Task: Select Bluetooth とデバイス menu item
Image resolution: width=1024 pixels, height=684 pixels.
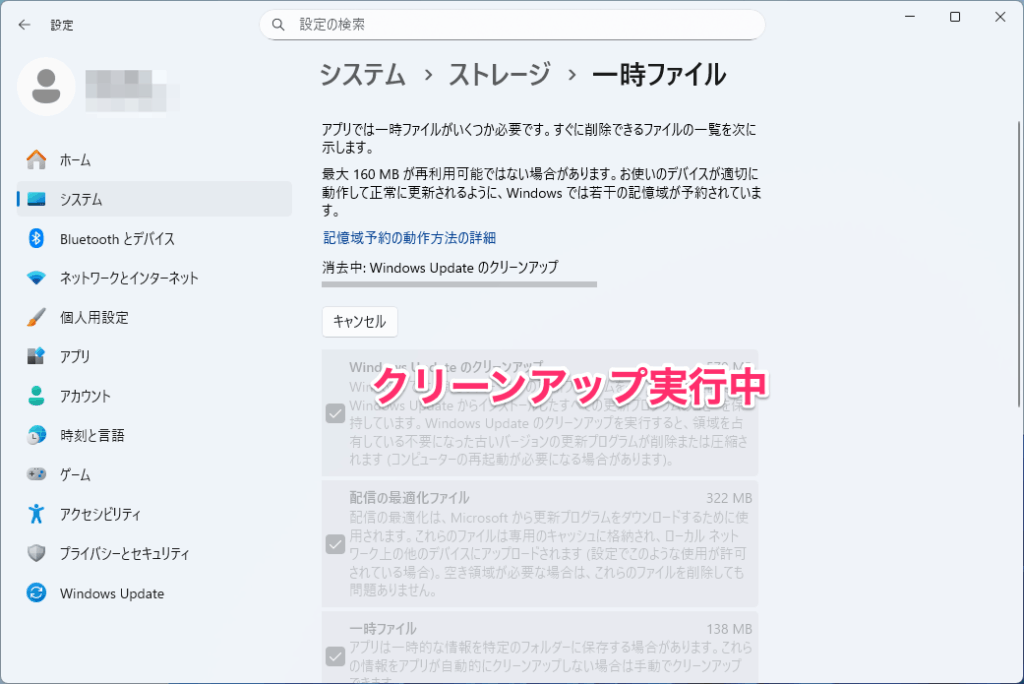Action: coord(154,238)
